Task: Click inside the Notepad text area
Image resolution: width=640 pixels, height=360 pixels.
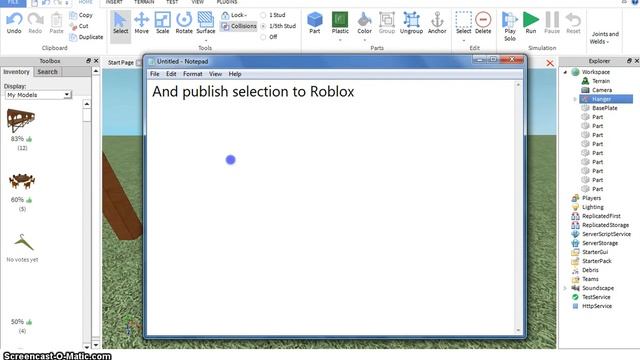Action: (x=331, y=208)
